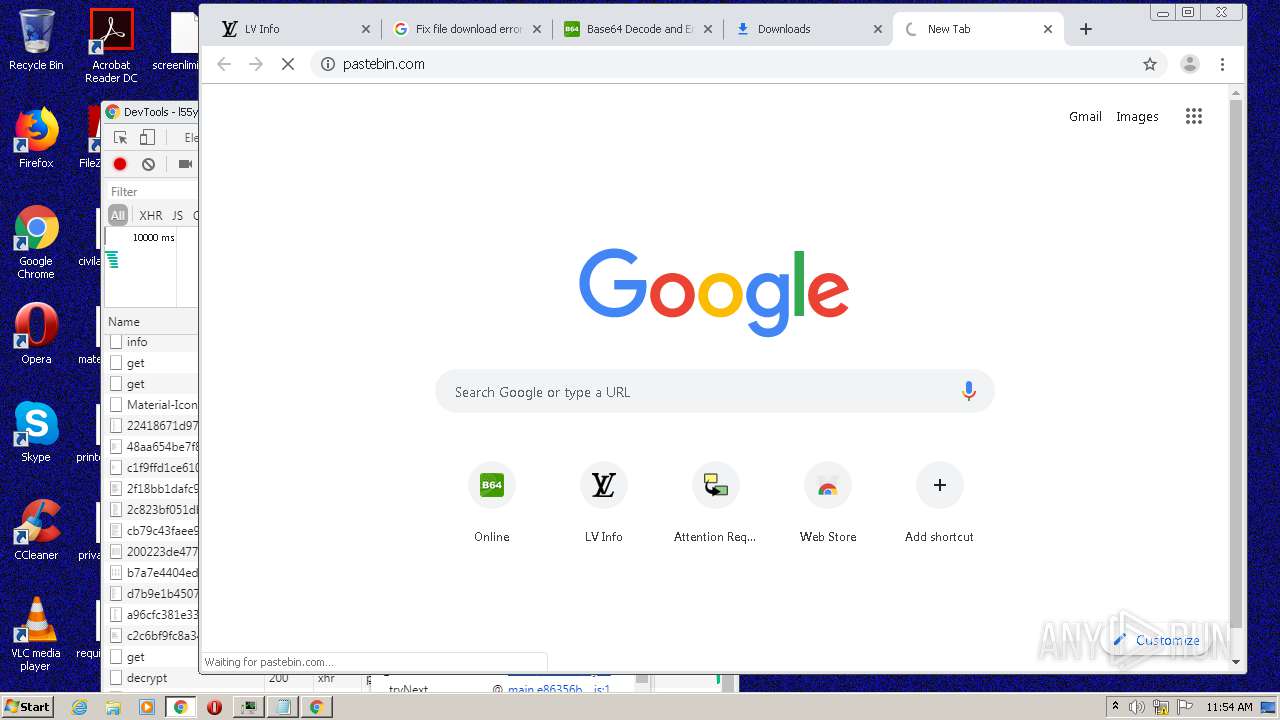Activate element inspector tool in DevTools
The width and height of the screenshot is (1280, 720).
click(x=120, y=137)
